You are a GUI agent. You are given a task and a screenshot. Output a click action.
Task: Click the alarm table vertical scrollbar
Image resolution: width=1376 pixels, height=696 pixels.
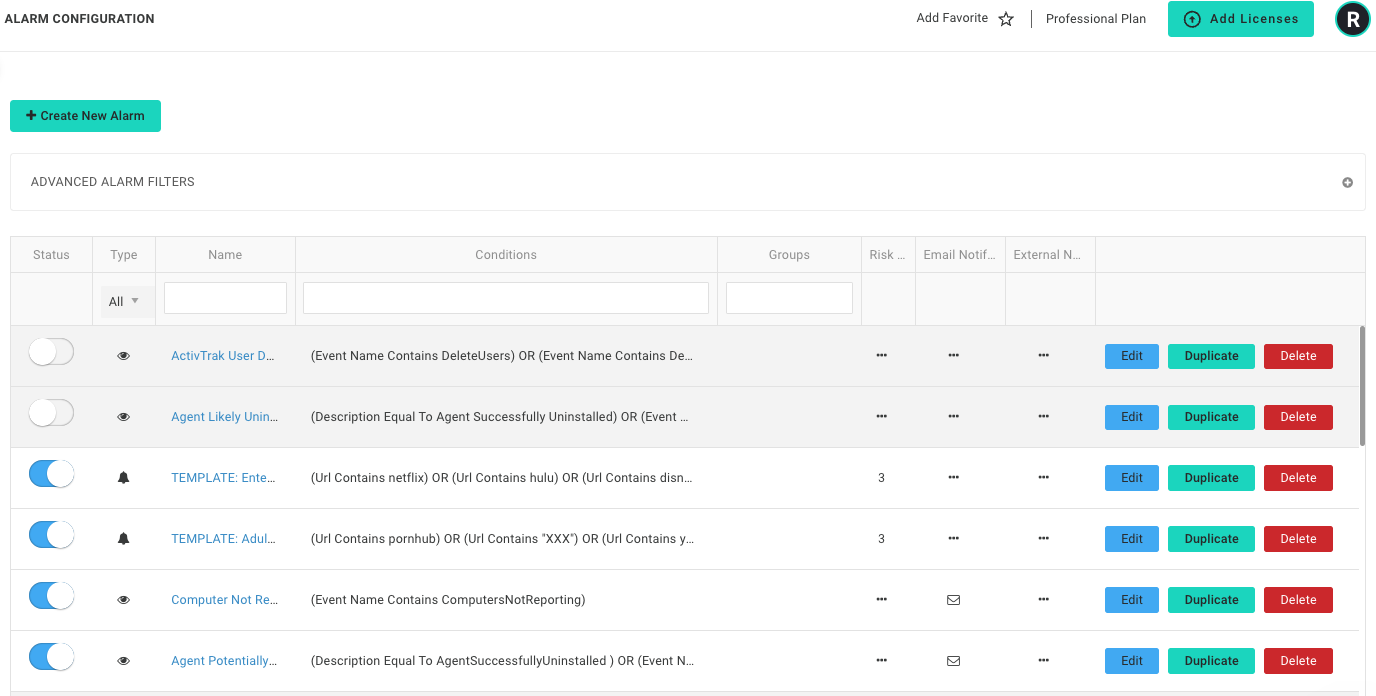tap(1362, 386)
